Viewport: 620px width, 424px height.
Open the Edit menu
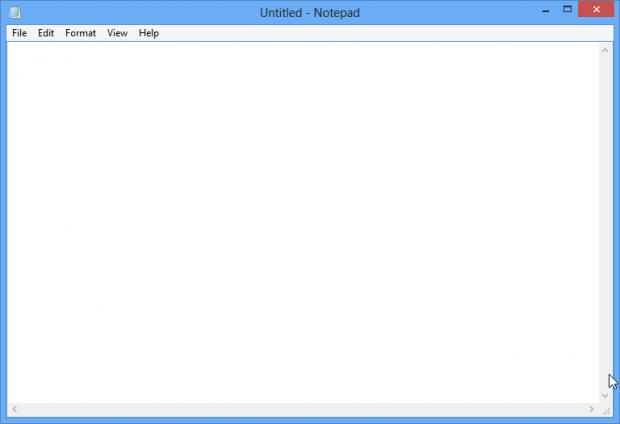(46, 33)
